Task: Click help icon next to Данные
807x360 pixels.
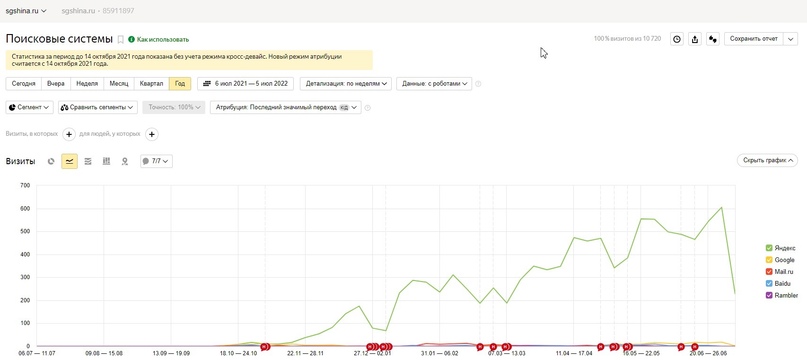Action: [478, 84]
